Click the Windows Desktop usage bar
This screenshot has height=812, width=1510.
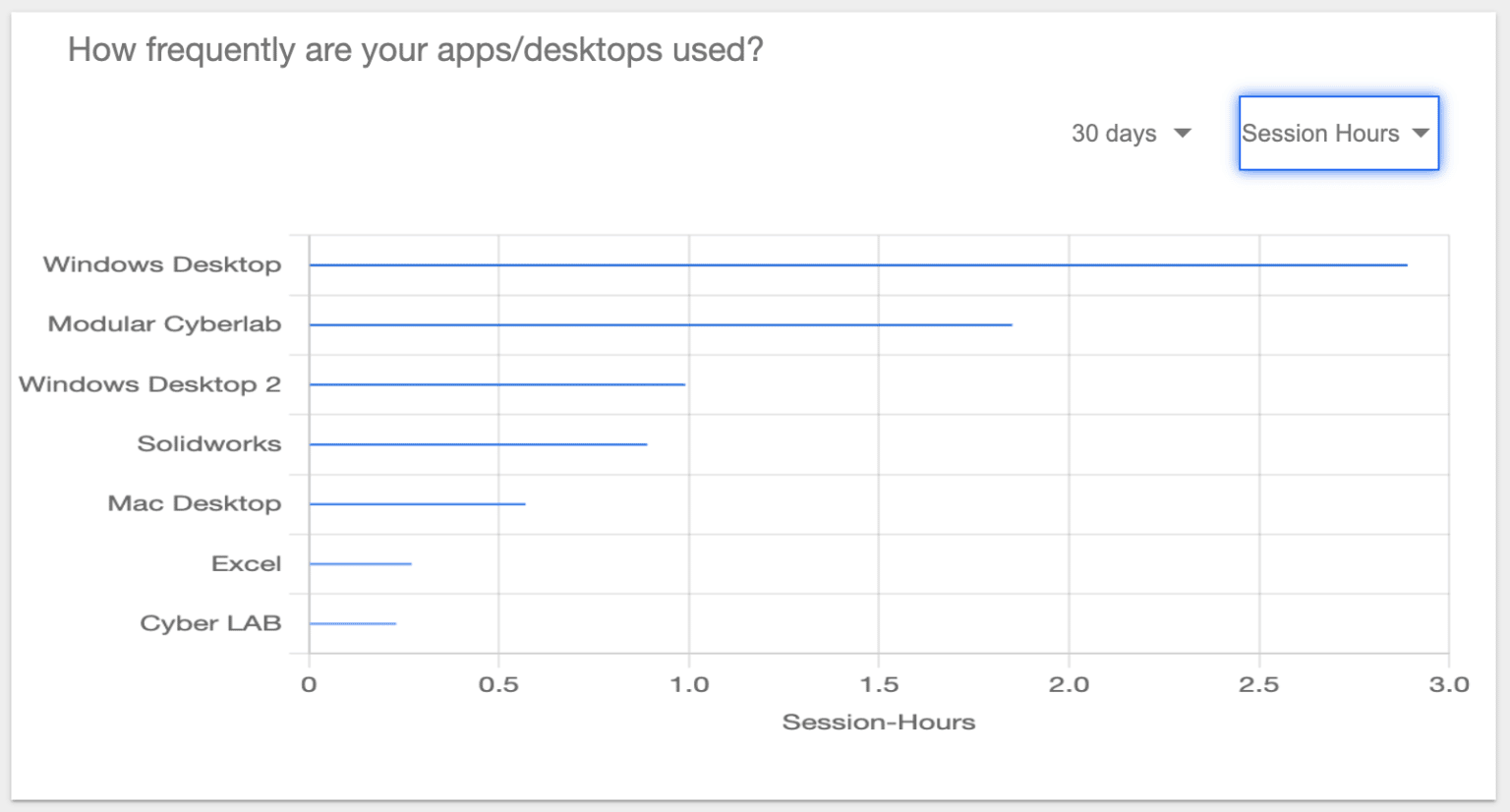point(857,265)
